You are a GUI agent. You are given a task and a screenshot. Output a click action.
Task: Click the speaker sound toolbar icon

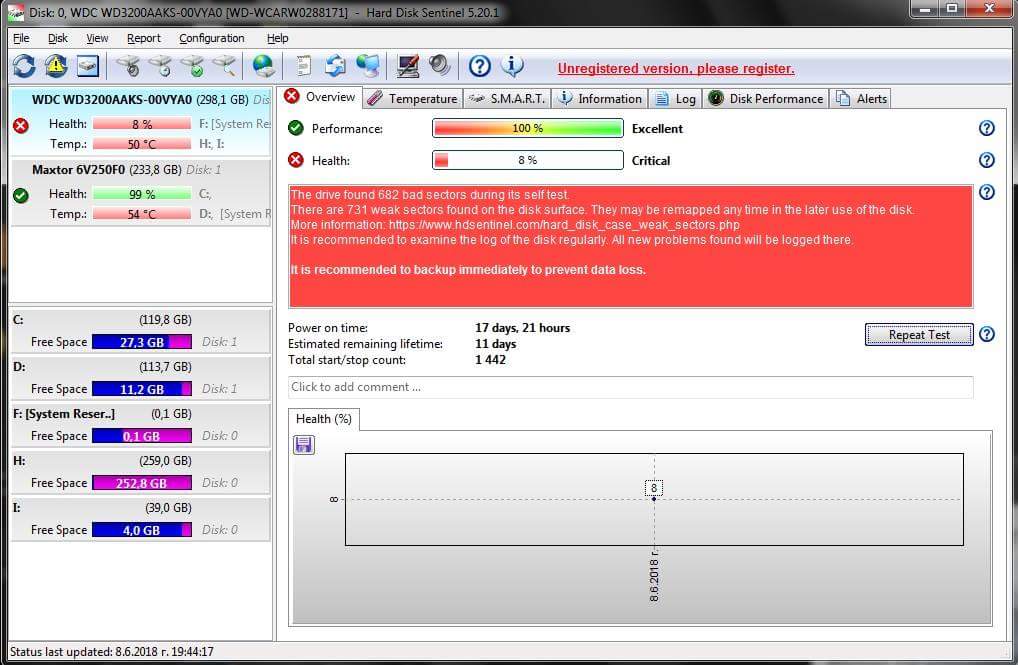(440, 66)
